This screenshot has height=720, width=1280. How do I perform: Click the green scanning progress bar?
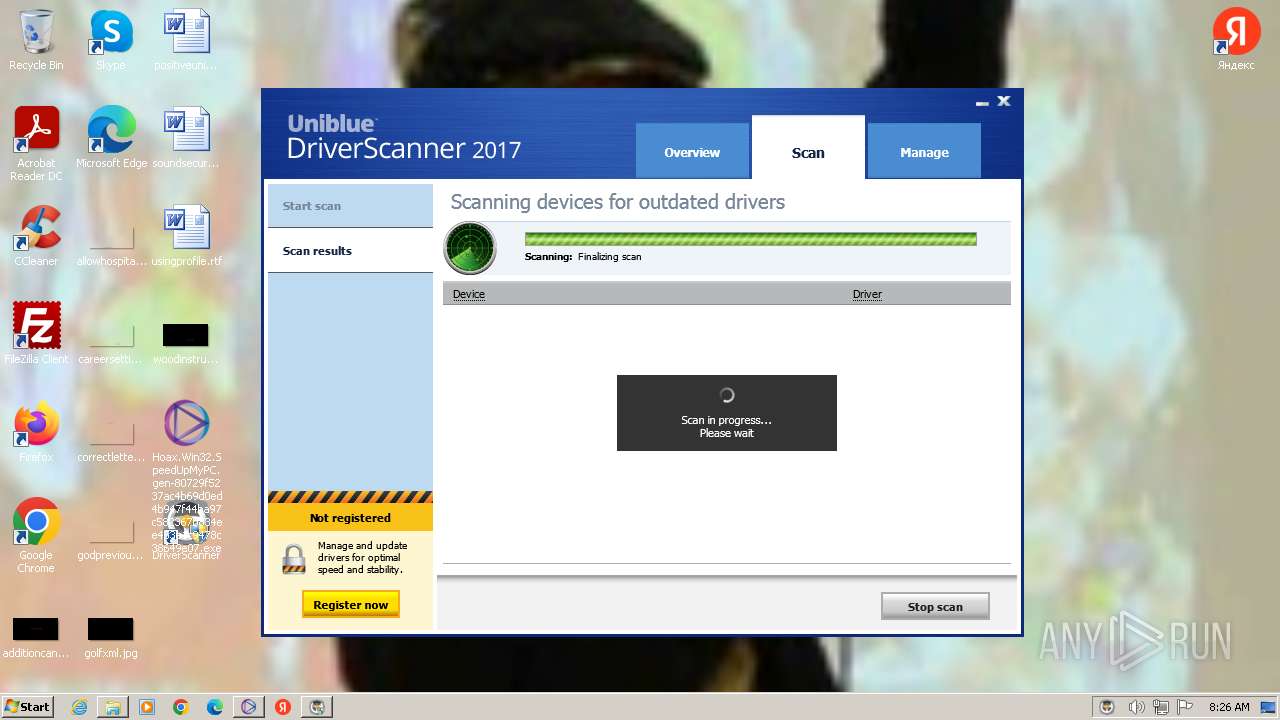pos(750,239)
